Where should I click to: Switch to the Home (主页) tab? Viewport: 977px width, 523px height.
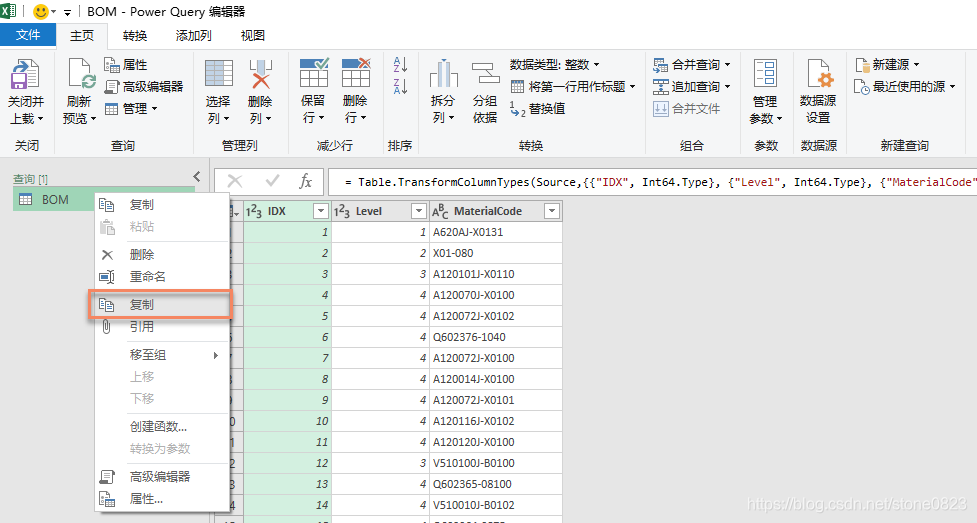82,36
